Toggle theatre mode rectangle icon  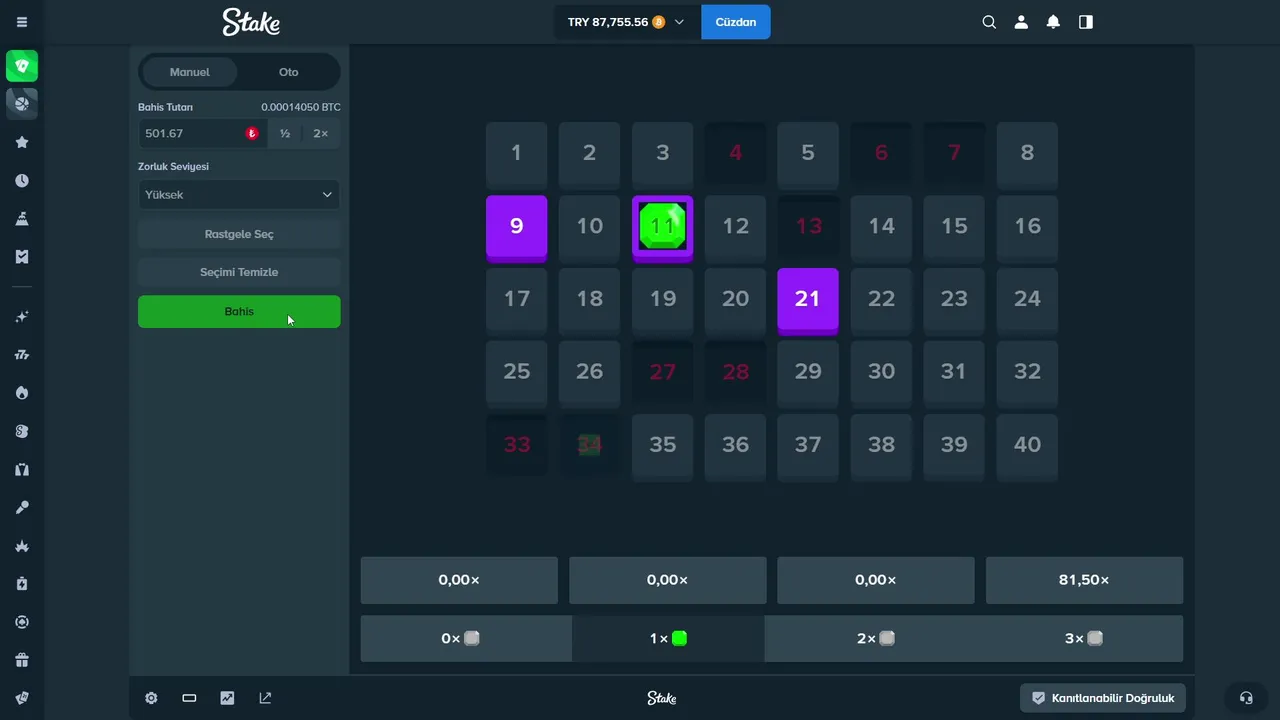pyautogui.click(x=189, y=698)
